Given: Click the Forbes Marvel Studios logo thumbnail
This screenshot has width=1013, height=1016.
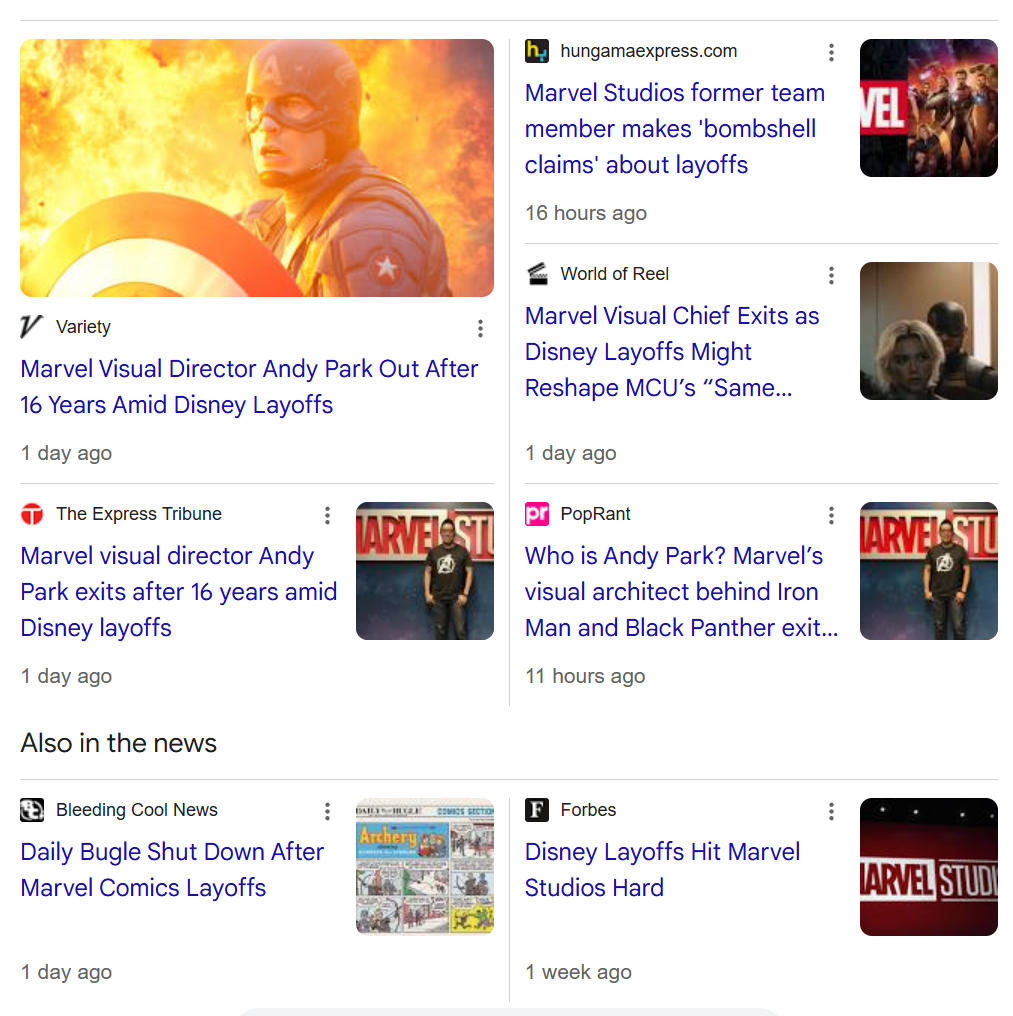Looking at the screenshot, I should pos(929,867).
